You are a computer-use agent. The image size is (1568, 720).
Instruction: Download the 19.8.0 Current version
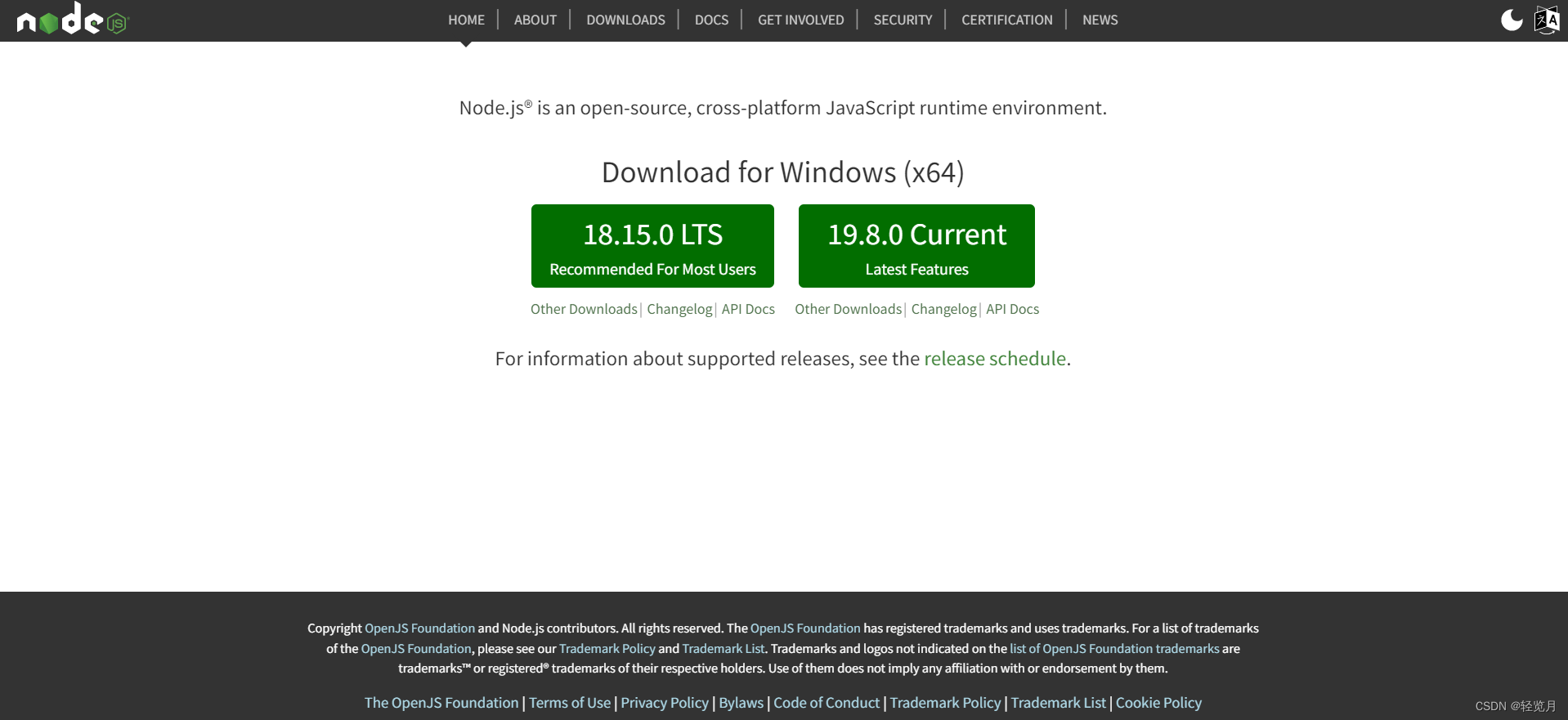click(916, 246)
